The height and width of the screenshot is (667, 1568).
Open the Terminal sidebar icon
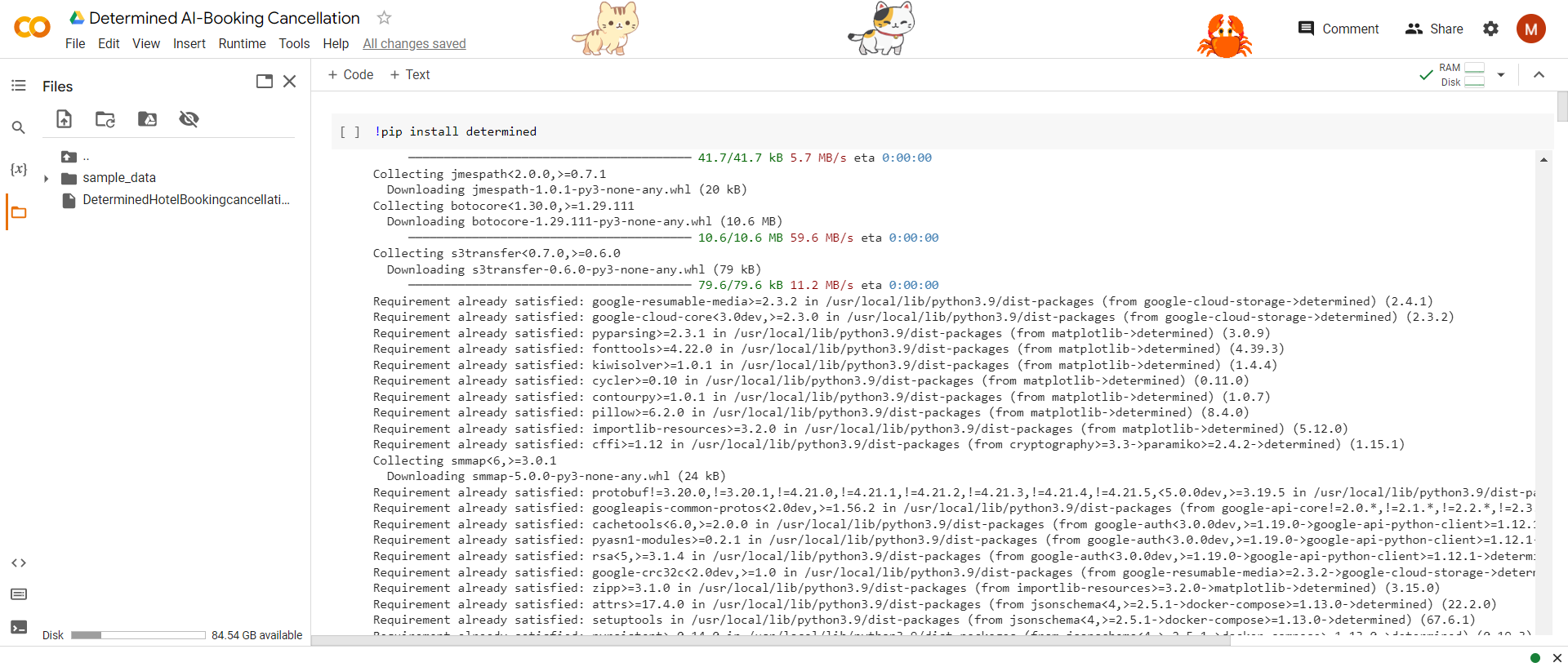pos(19,627)
